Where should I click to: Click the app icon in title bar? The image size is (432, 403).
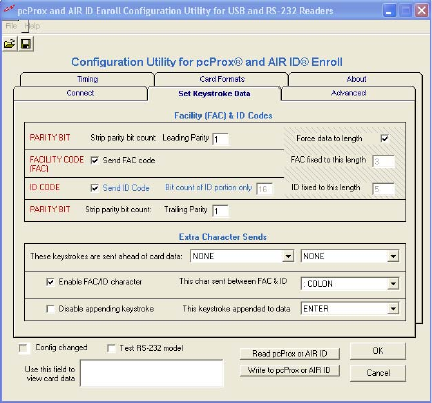(x=8, y=10)
